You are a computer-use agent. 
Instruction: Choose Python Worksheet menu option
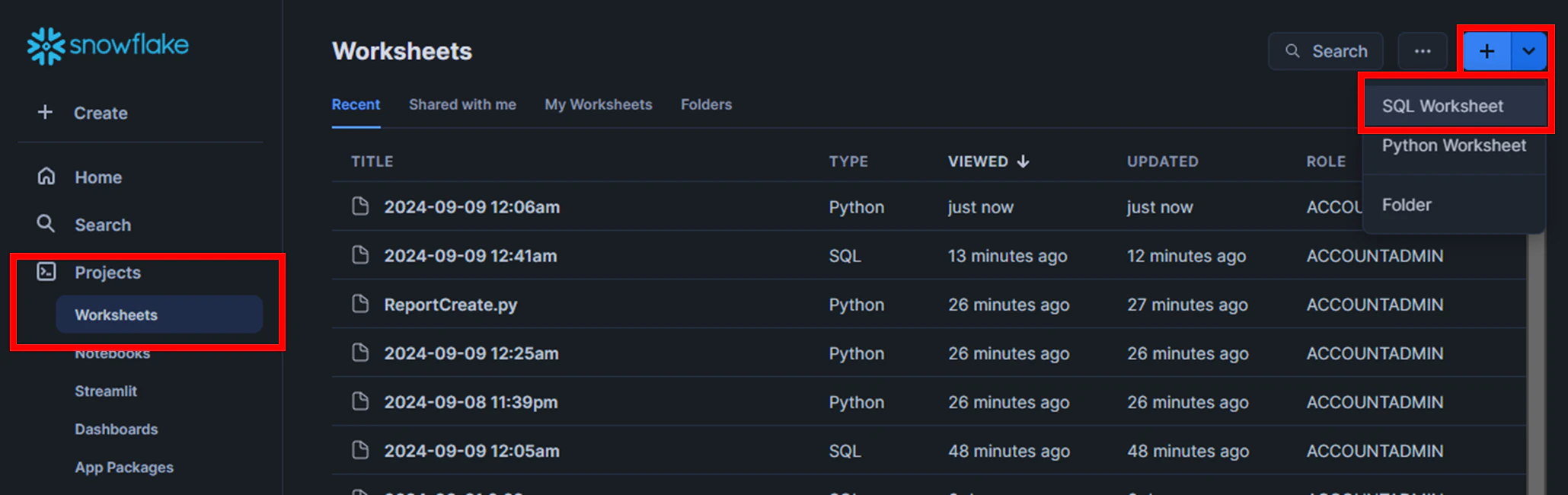(x=1455, y=145)
